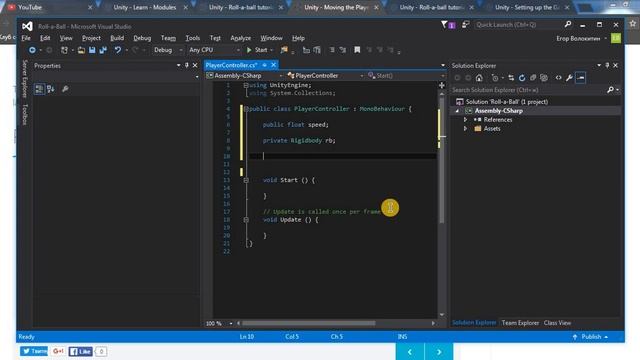Click the View Code angle-brackets icon
The width and height of the screenshot is (640, 360).
[558, 78]
